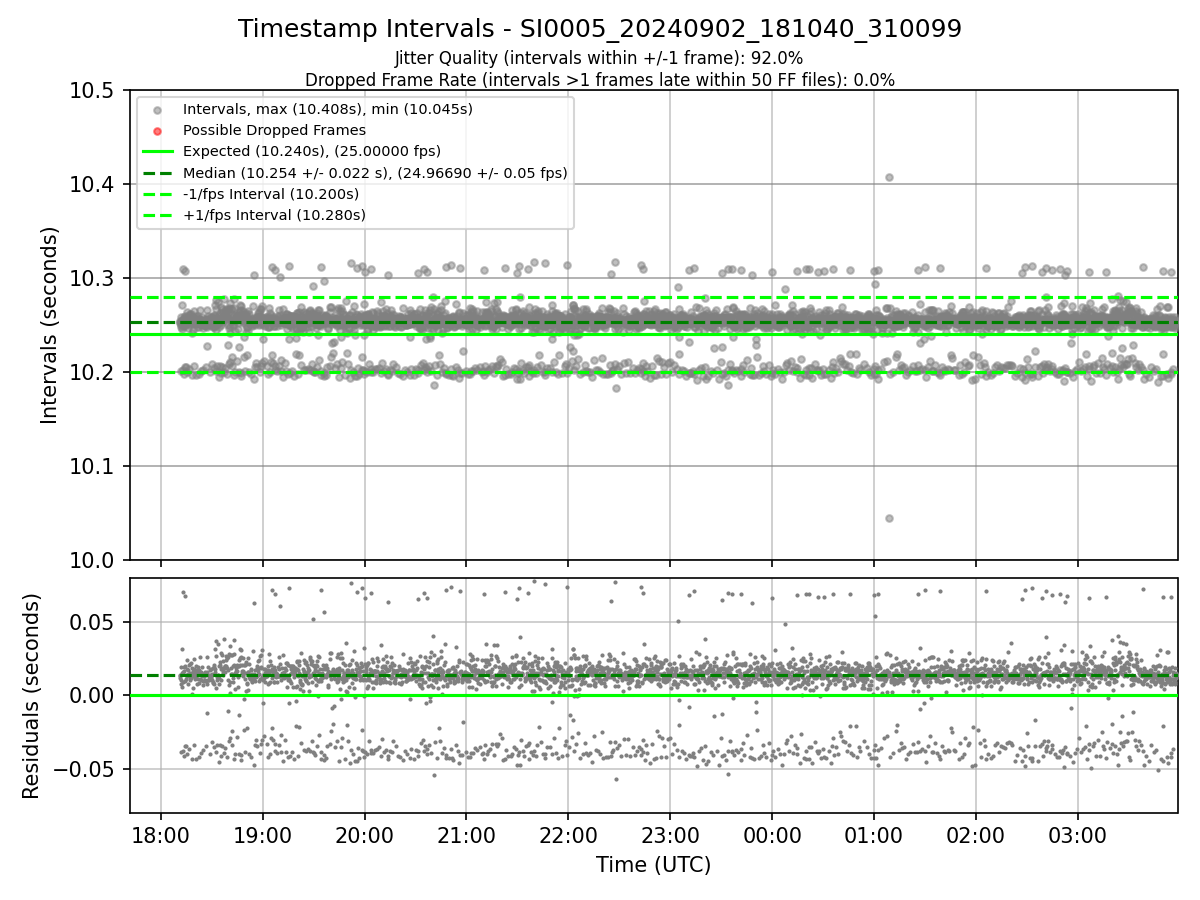Click the 02:00 x-axis tick label
Image resolution: width=1200 pixels, height=900 pixels.
[x=976, y=833]
